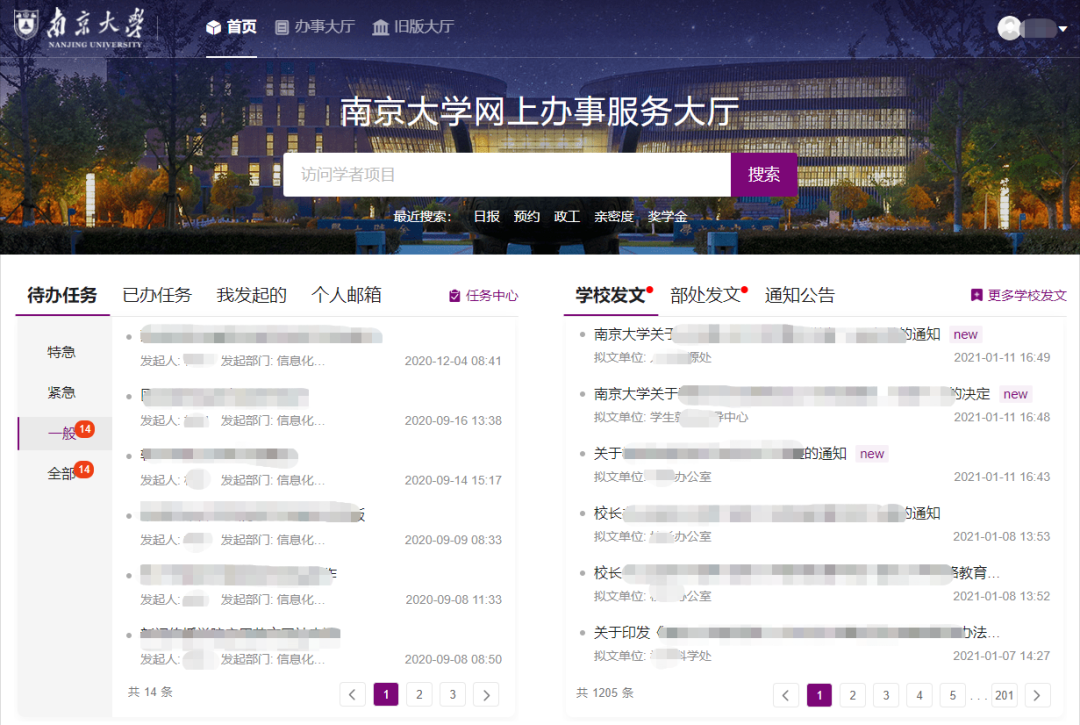The width and height of the screenshot is (1080, 725).
Task: Open document dated 2021-01-11 16:43
Action: [x=814, y=465]
